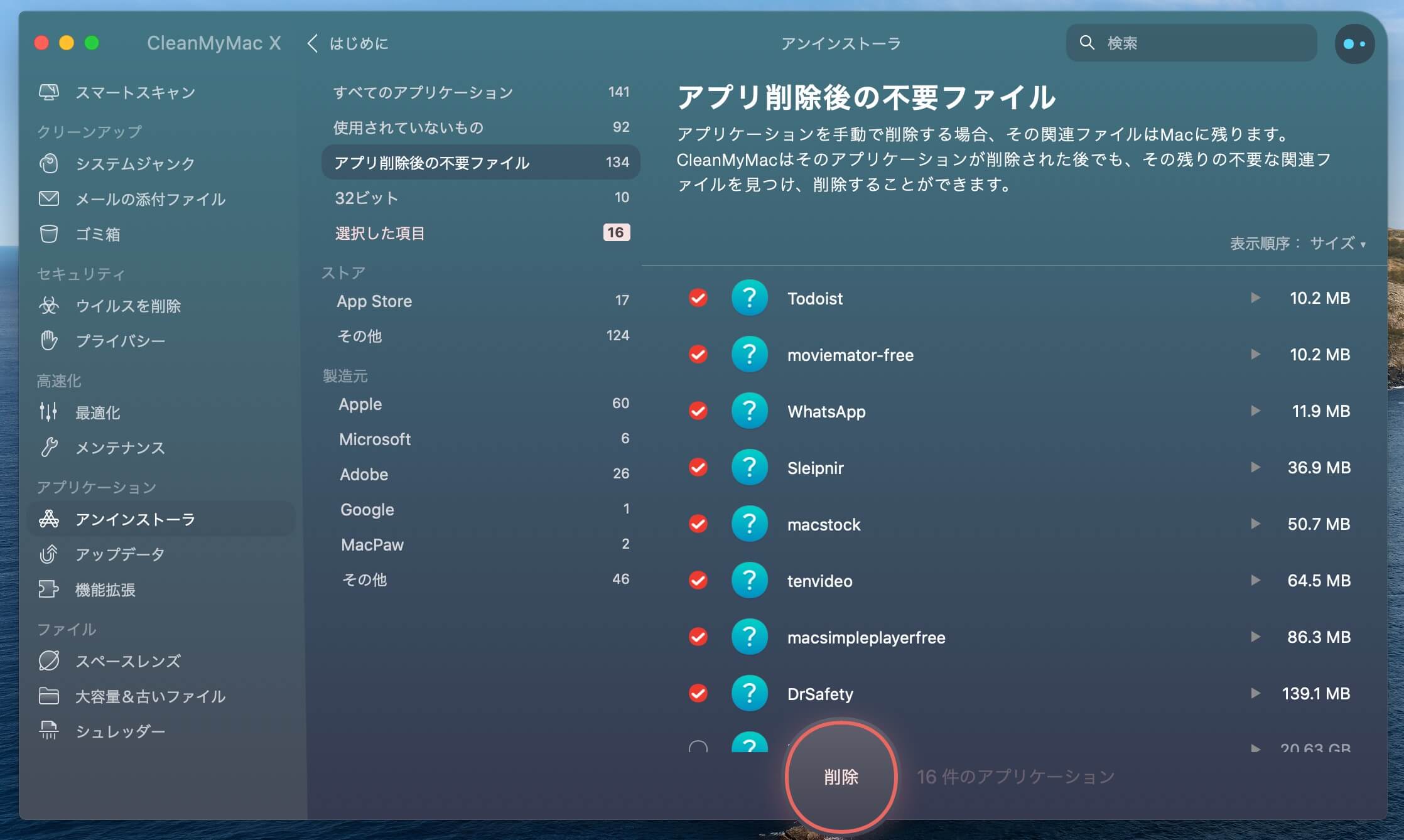The width and height of the screenshot is (1404, 840).
Task: Select the 32ビット filter tab
Action: pos(367,197)
